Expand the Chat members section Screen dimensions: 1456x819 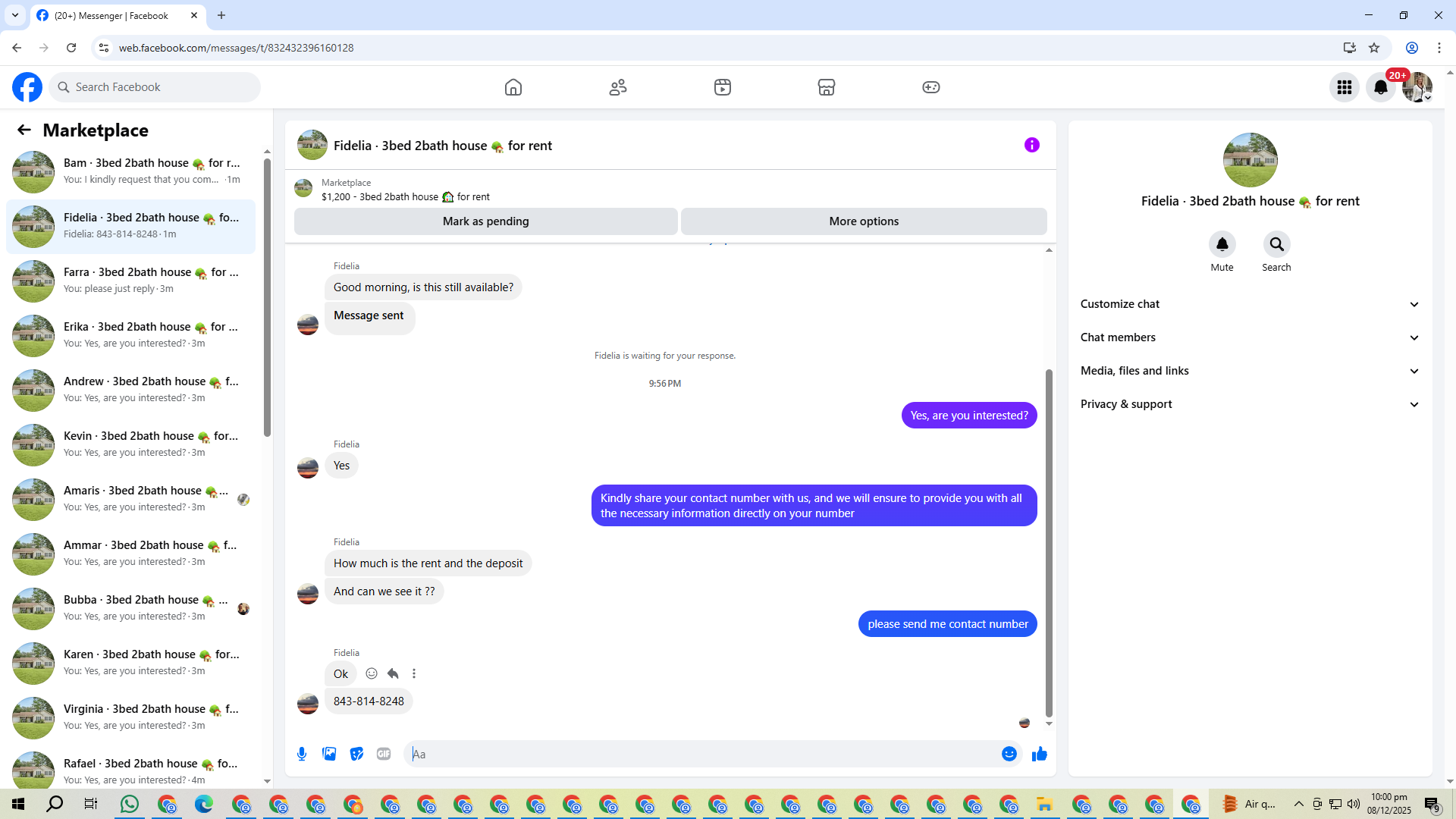click(x=1250, y=337)
